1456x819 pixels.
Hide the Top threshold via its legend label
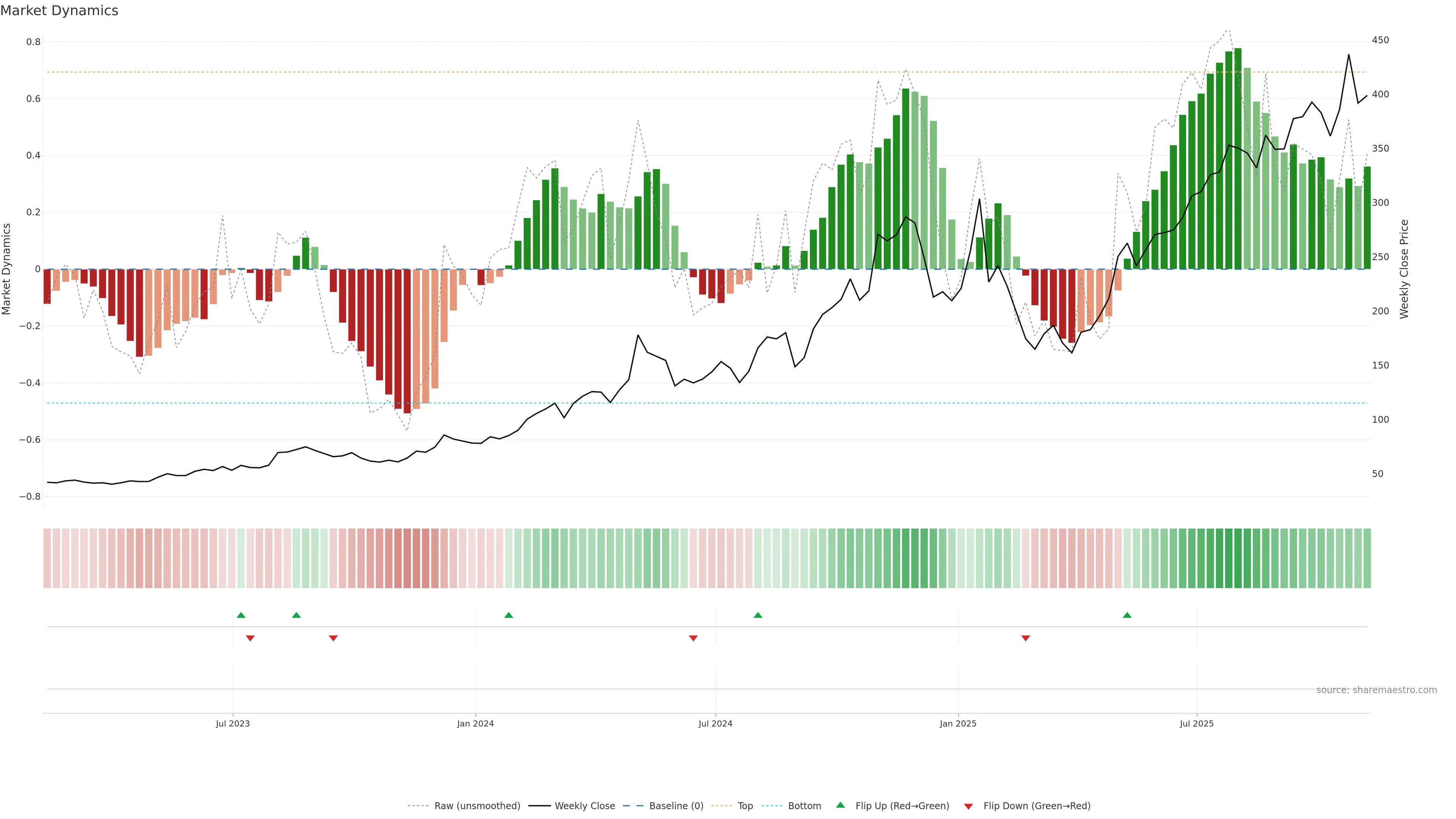coord(745,806)
